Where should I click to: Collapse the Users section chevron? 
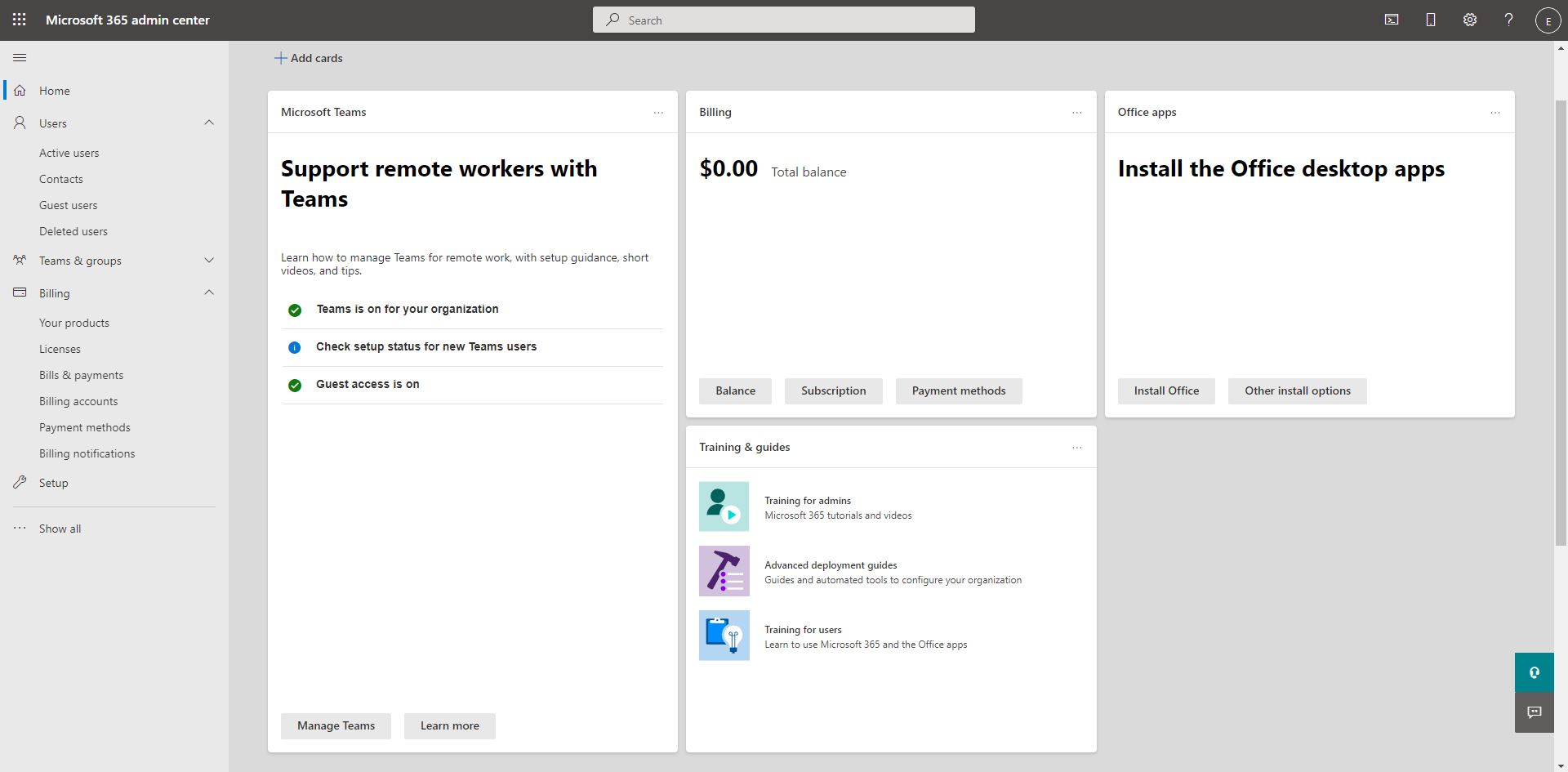(x=209, y=123)
